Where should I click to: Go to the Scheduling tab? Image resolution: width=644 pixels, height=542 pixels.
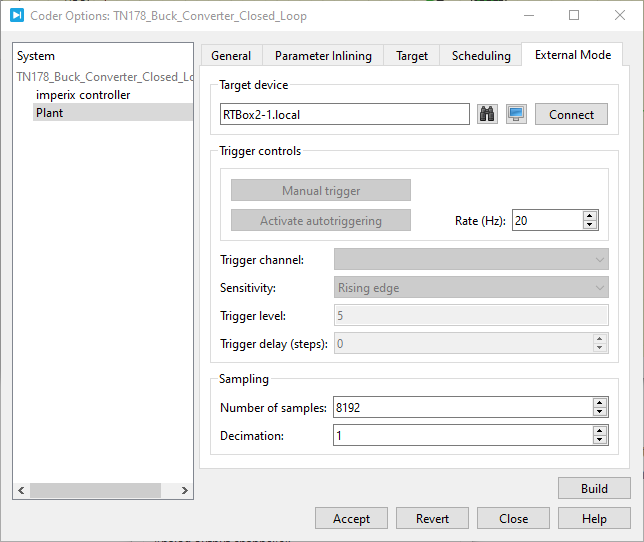[481, 56]
